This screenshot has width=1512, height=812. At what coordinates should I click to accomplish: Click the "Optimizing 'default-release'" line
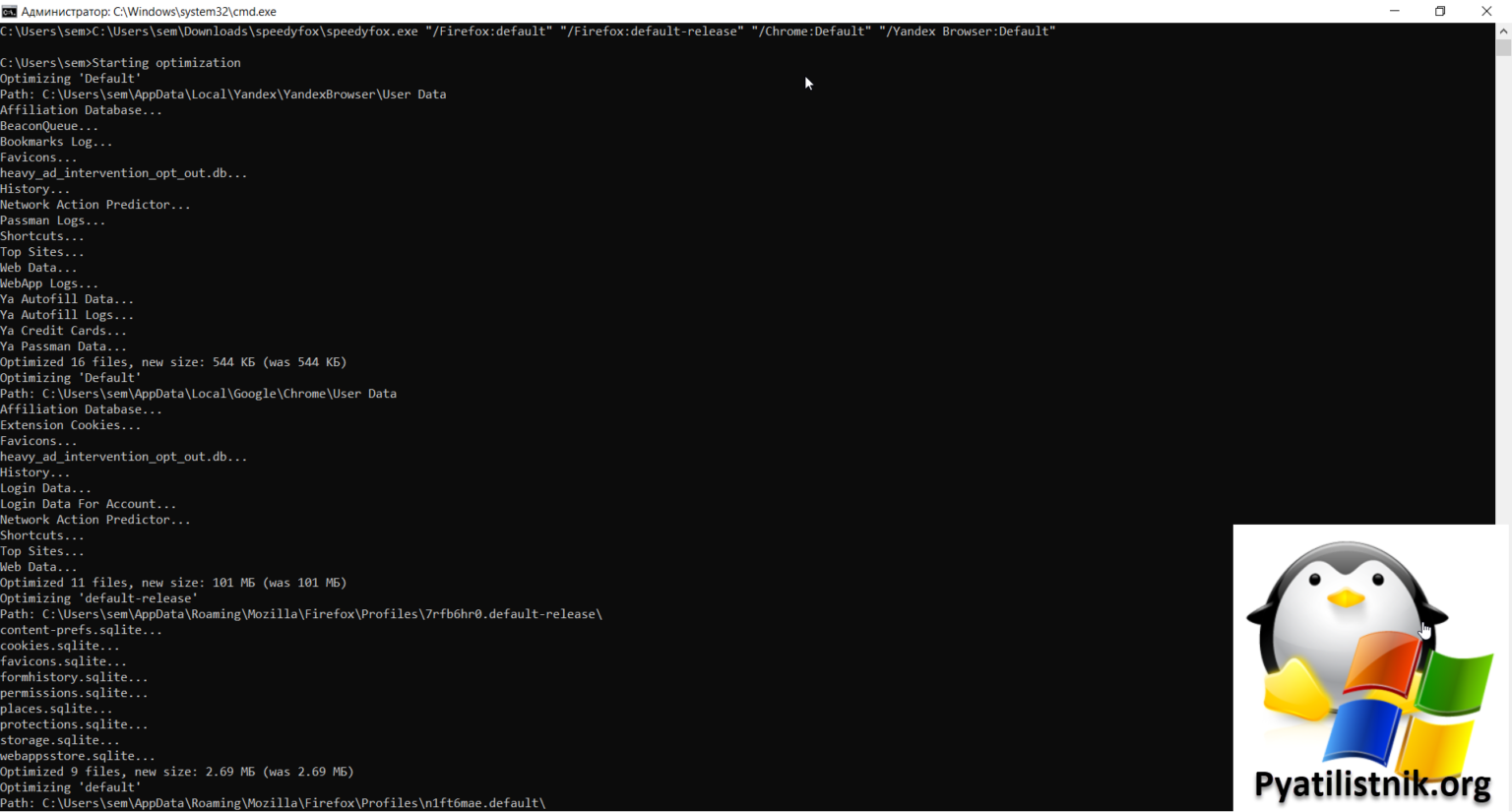click(98, 598)
